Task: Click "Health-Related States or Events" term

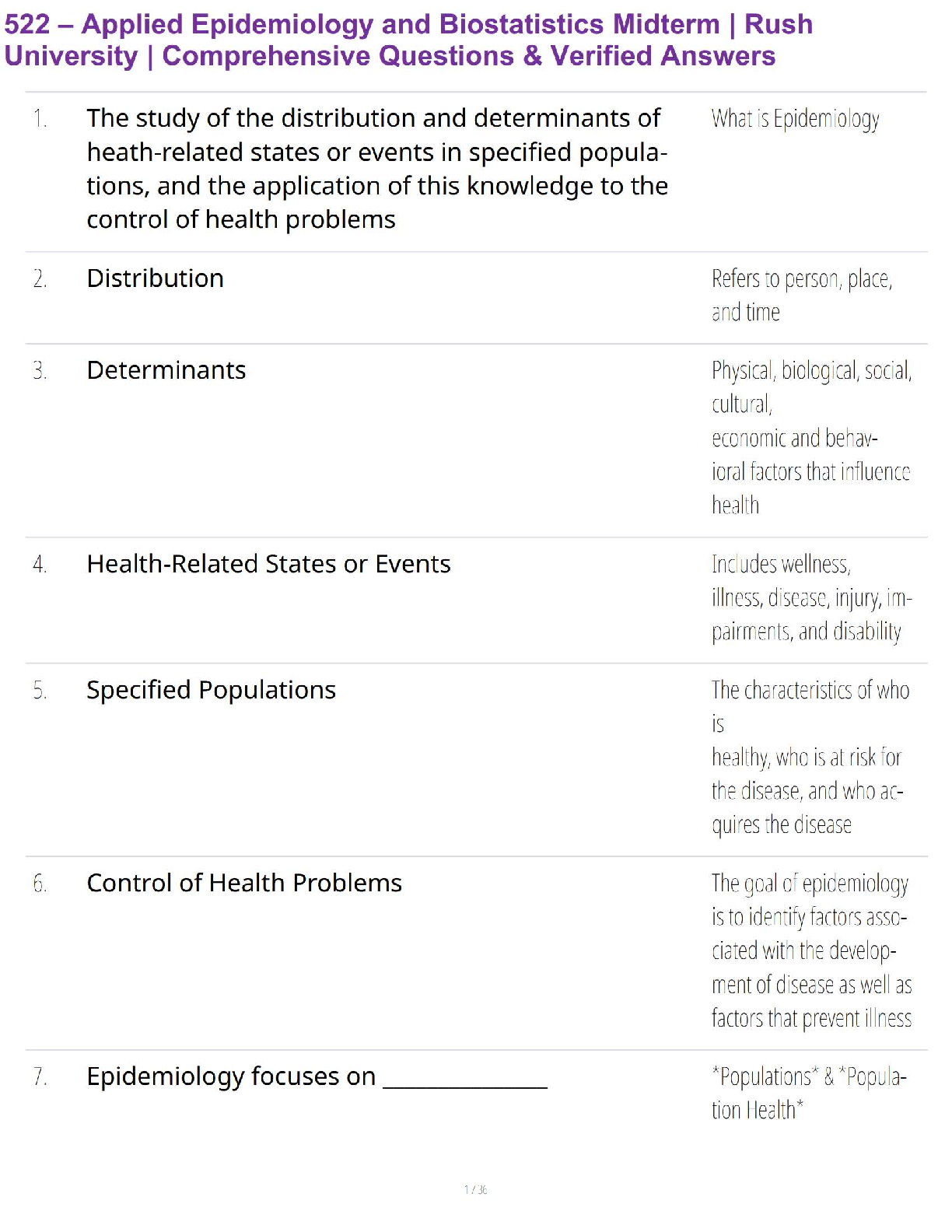Action: (x=268, y=564)
